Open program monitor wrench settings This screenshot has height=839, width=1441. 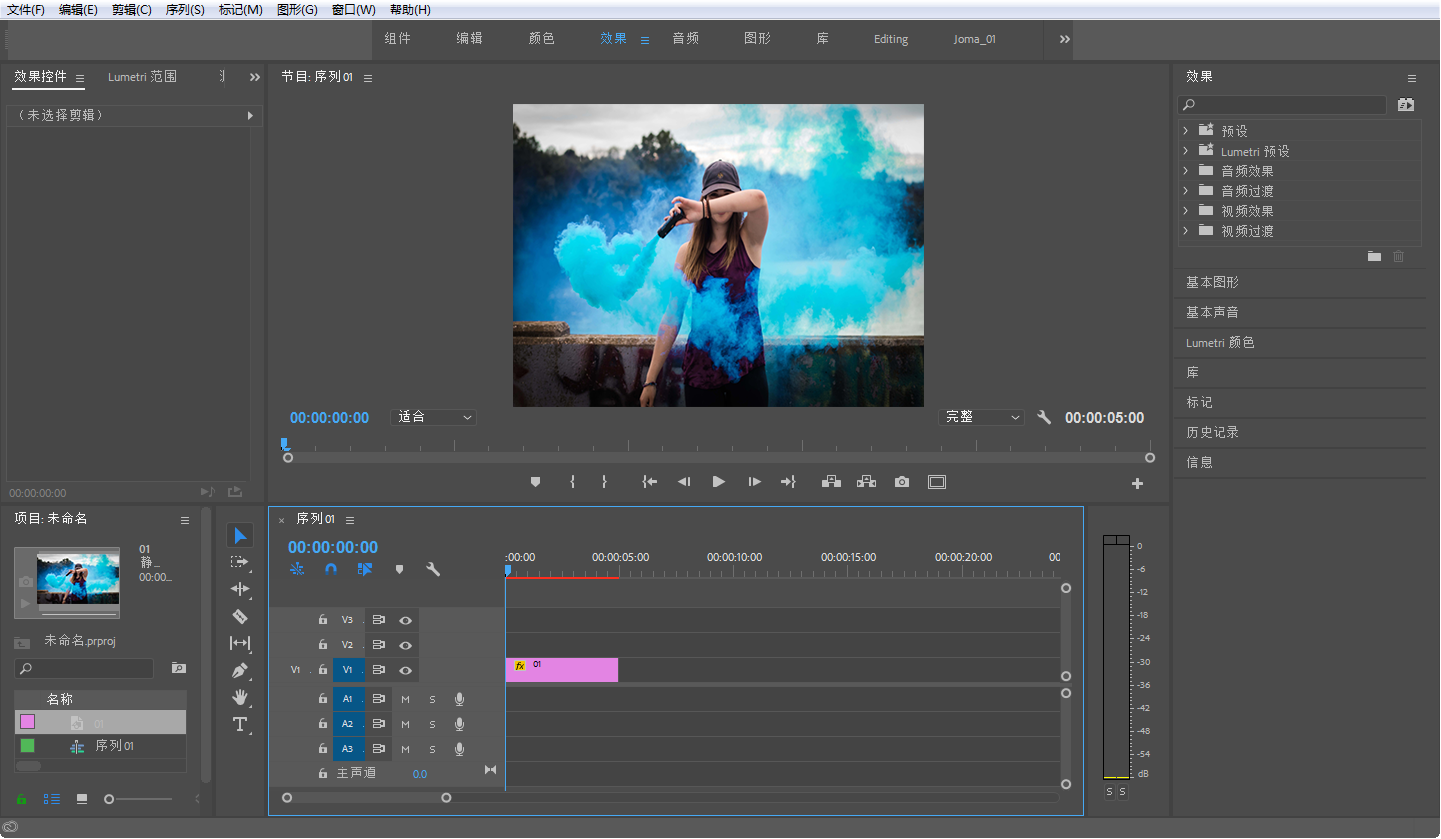(x=1044, y=418)
